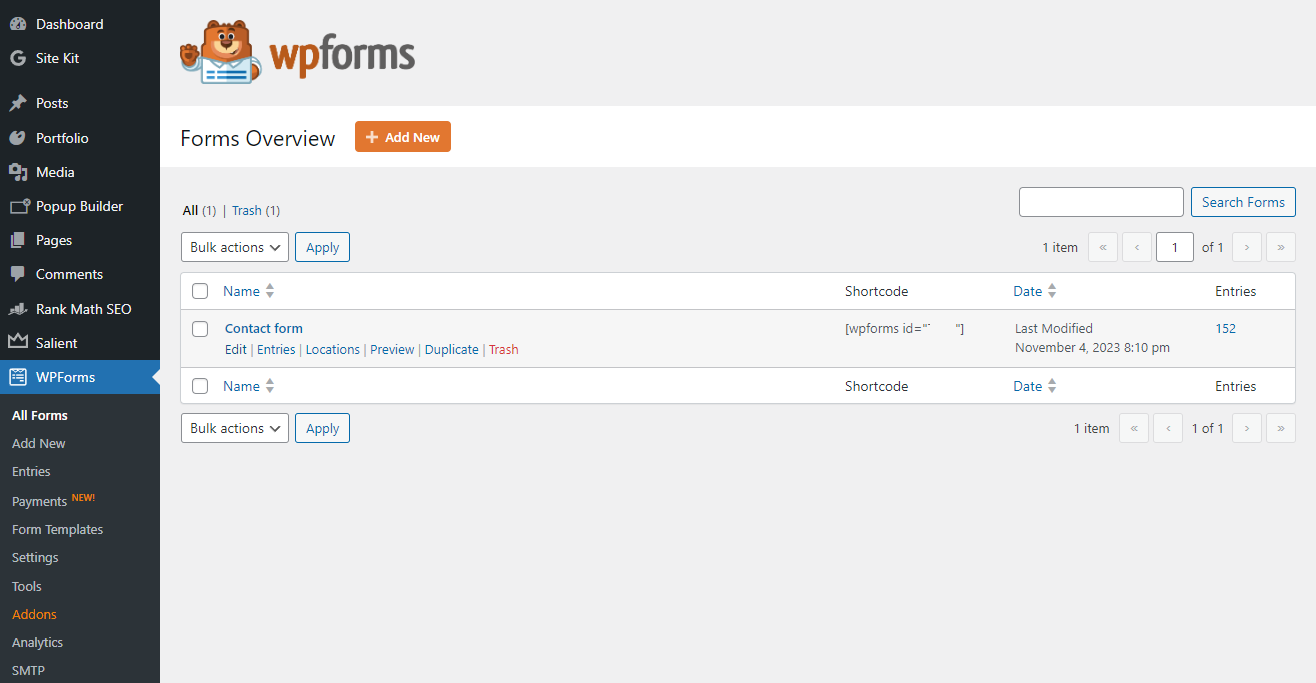Image resolution: width=1316 pixels, height=683 pixels.
Task: Click the Portfolio icon in sidebar
Action: (x=18, y=138)
